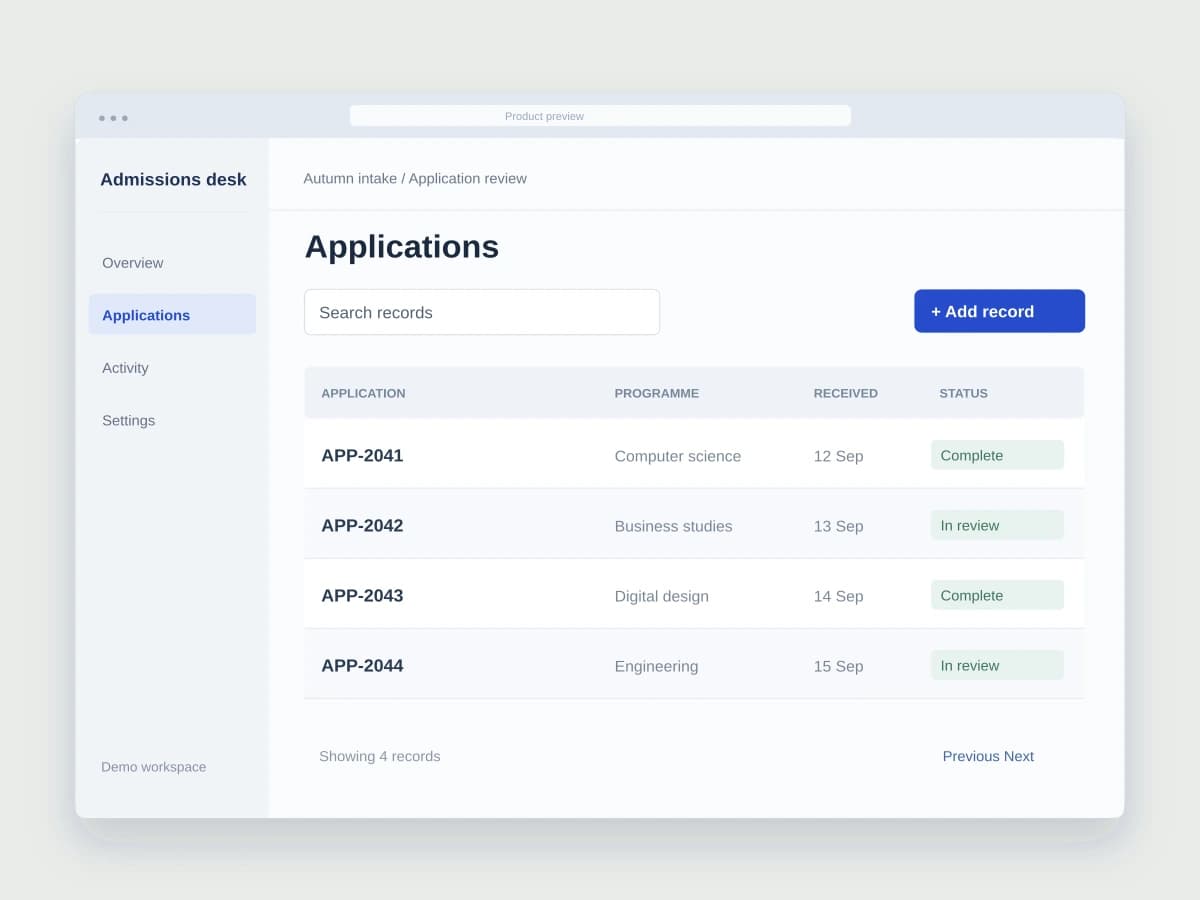Click the 14 Sep received date
The image size is (1200, 900).
tap(838, 596)
